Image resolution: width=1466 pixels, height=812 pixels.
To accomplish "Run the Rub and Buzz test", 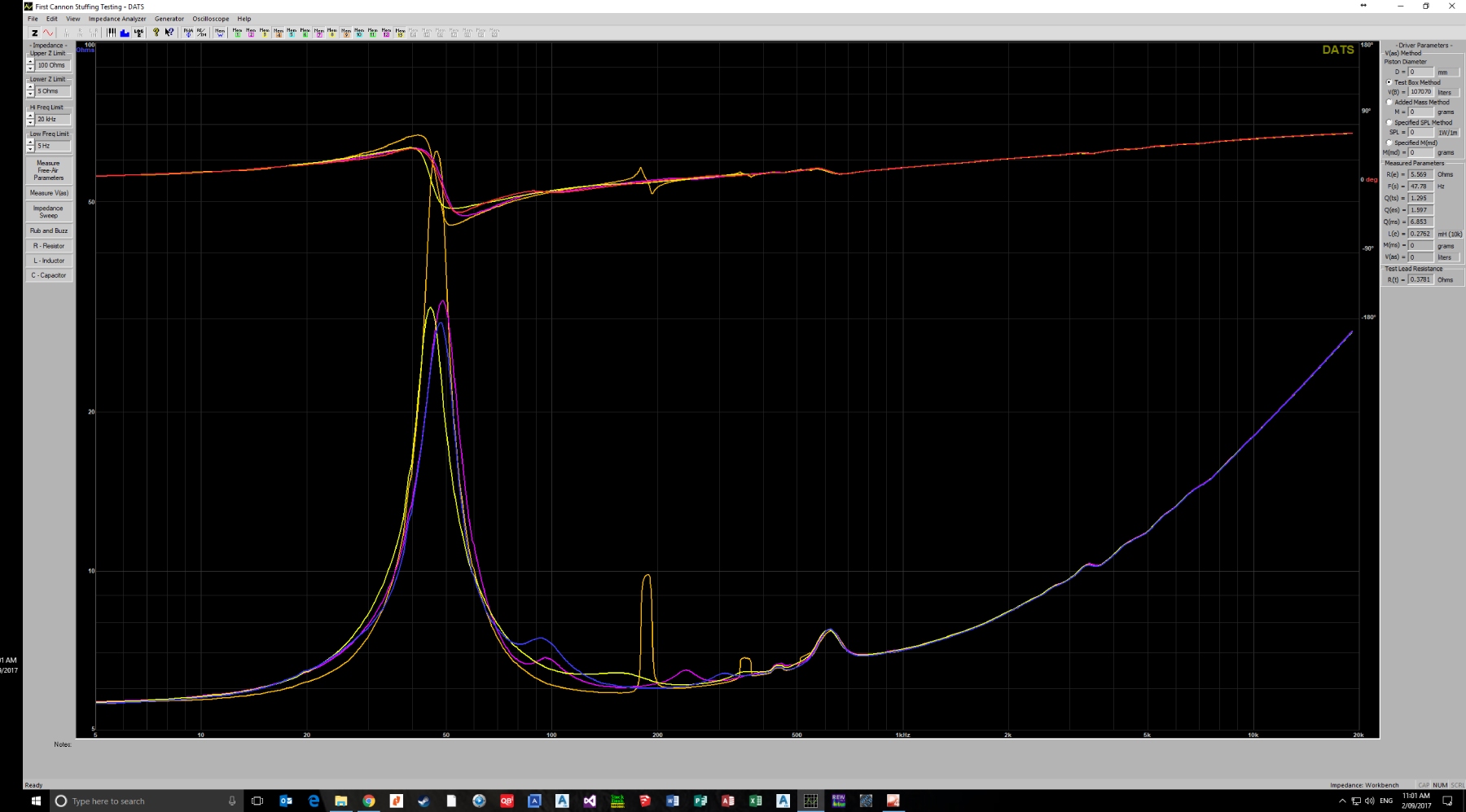I will click(49, 230).
